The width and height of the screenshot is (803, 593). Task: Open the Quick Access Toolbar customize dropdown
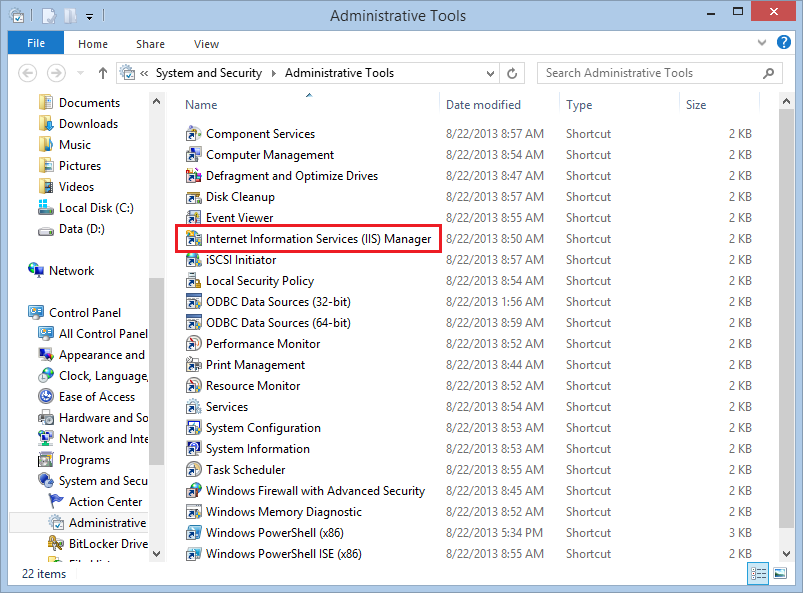89,16
